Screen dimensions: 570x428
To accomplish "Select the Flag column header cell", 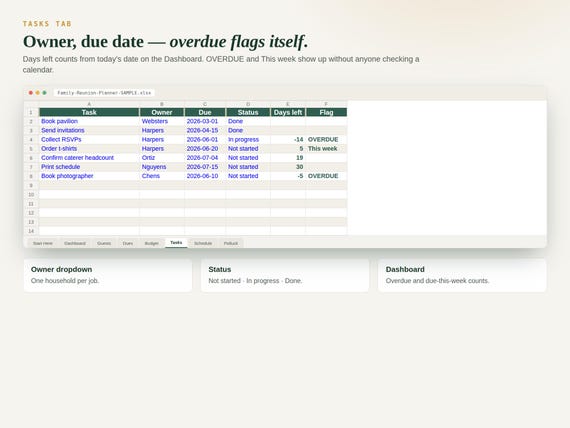I will coord(326,112).
